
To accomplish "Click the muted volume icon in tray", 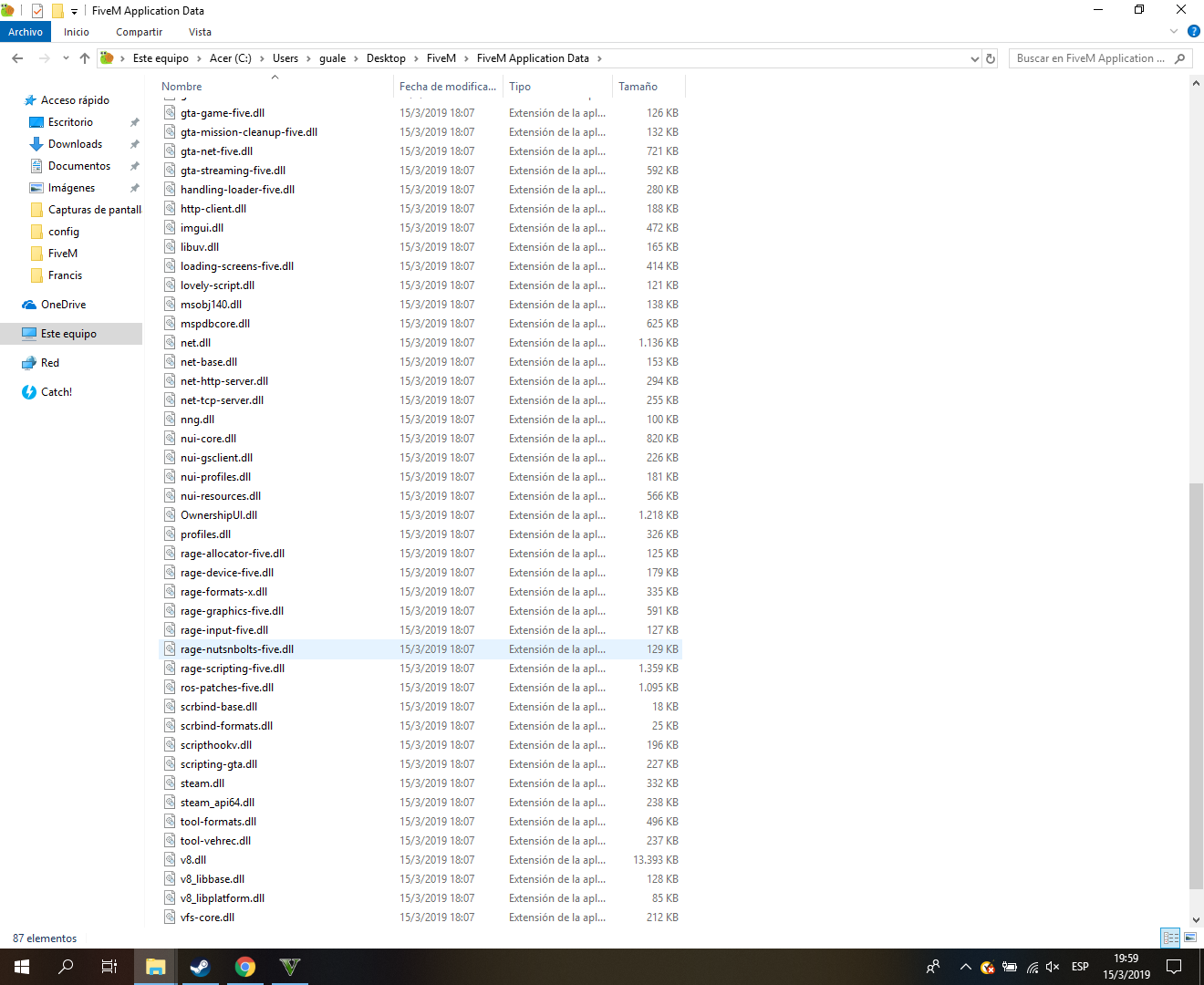I will tap(1053, 967).
